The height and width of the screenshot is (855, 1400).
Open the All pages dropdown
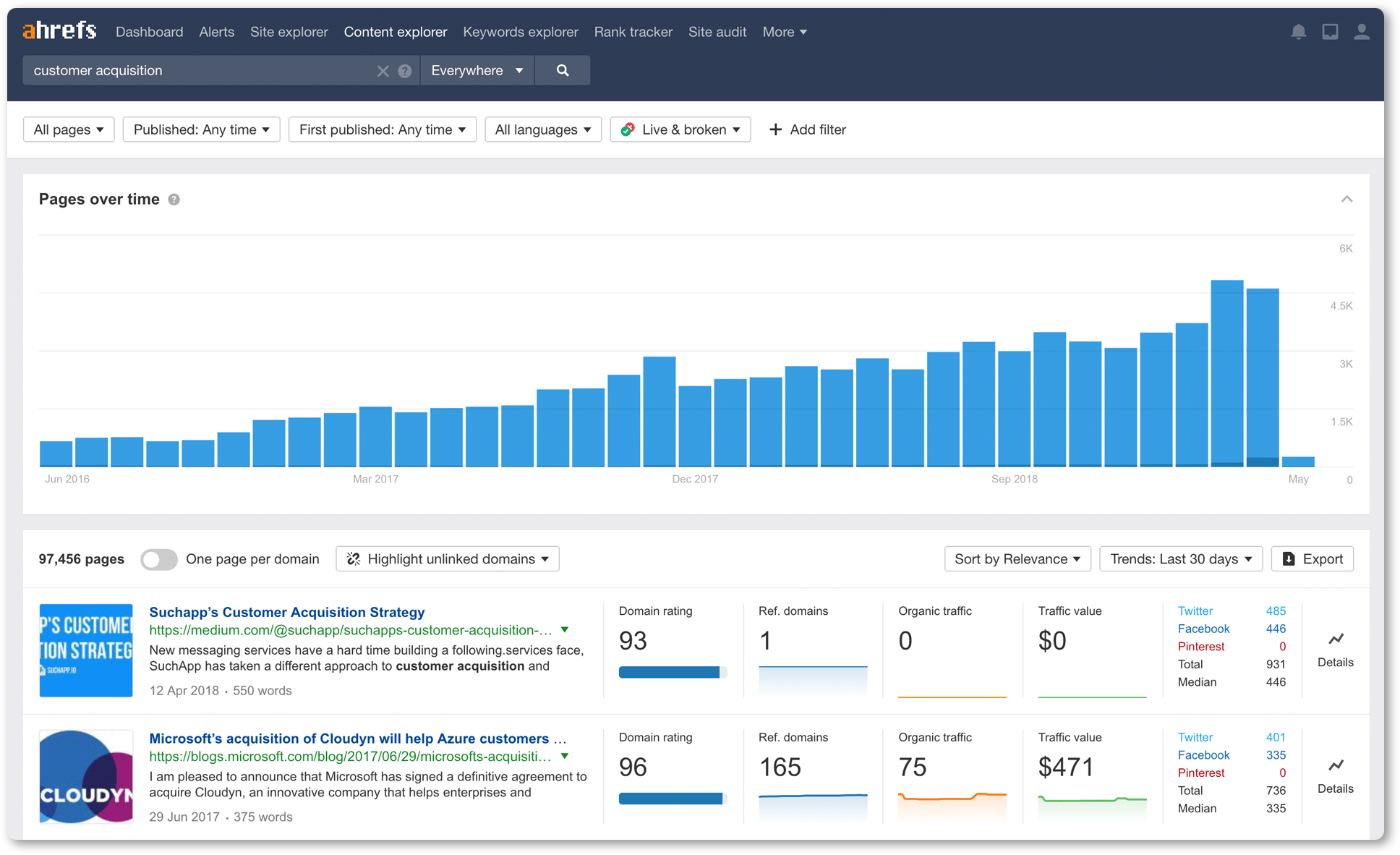point(69,129)
